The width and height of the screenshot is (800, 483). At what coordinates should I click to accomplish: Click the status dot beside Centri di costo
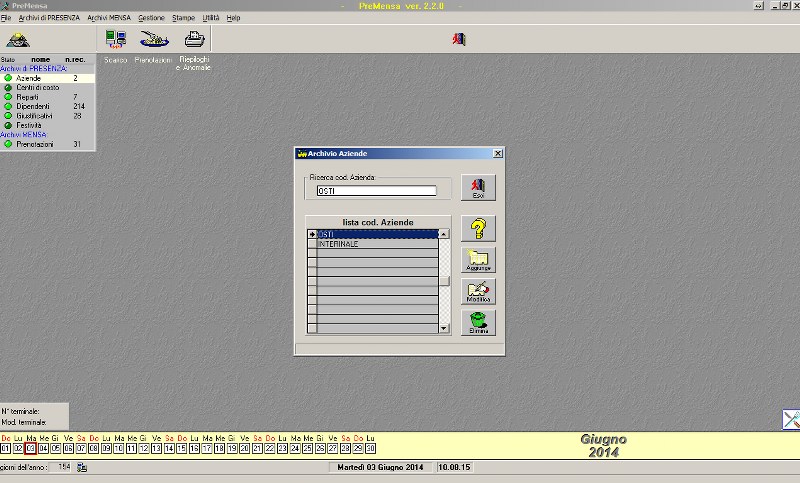tap(8, 88)
